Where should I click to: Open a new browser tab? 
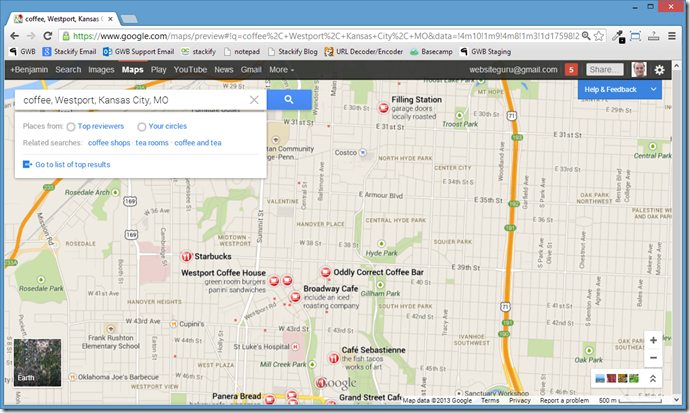129,19
